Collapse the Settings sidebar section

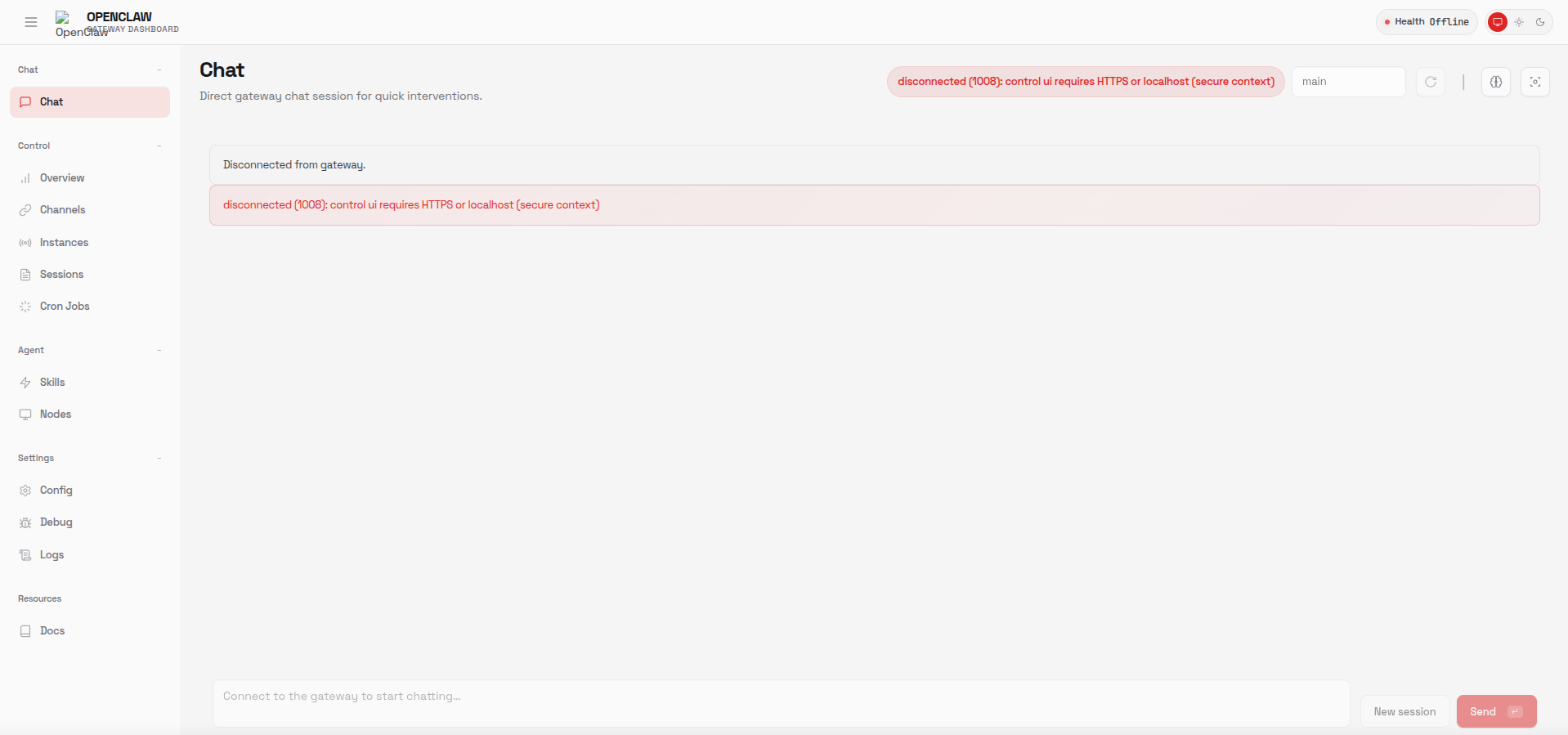pyautogui.click(x=159, y=458)
